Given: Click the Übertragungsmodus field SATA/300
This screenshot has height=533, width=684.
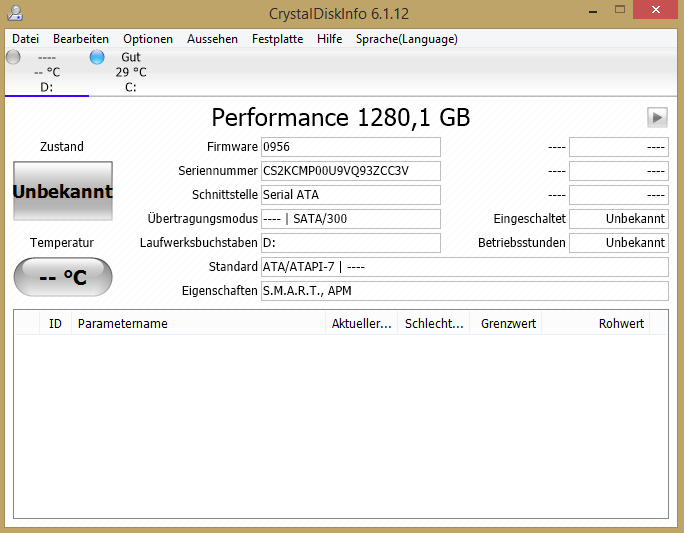Looking at the screenshot, I should [x=351, y=219].
